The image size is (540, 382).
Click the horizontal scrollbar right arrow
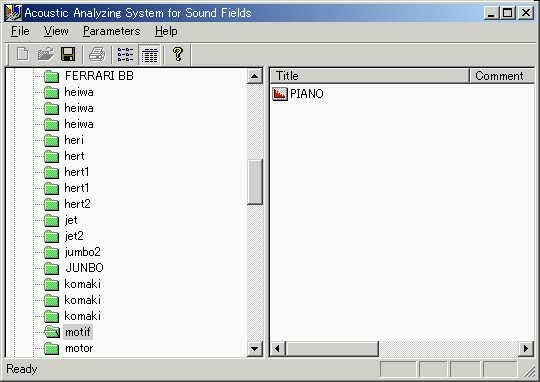point(526,349)
